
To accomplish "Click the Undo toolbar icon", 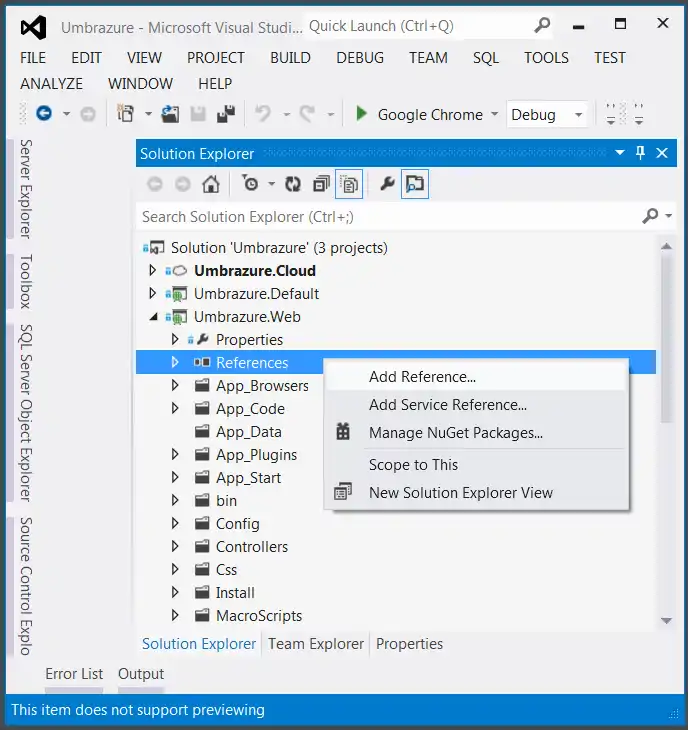I will [263, 114].
